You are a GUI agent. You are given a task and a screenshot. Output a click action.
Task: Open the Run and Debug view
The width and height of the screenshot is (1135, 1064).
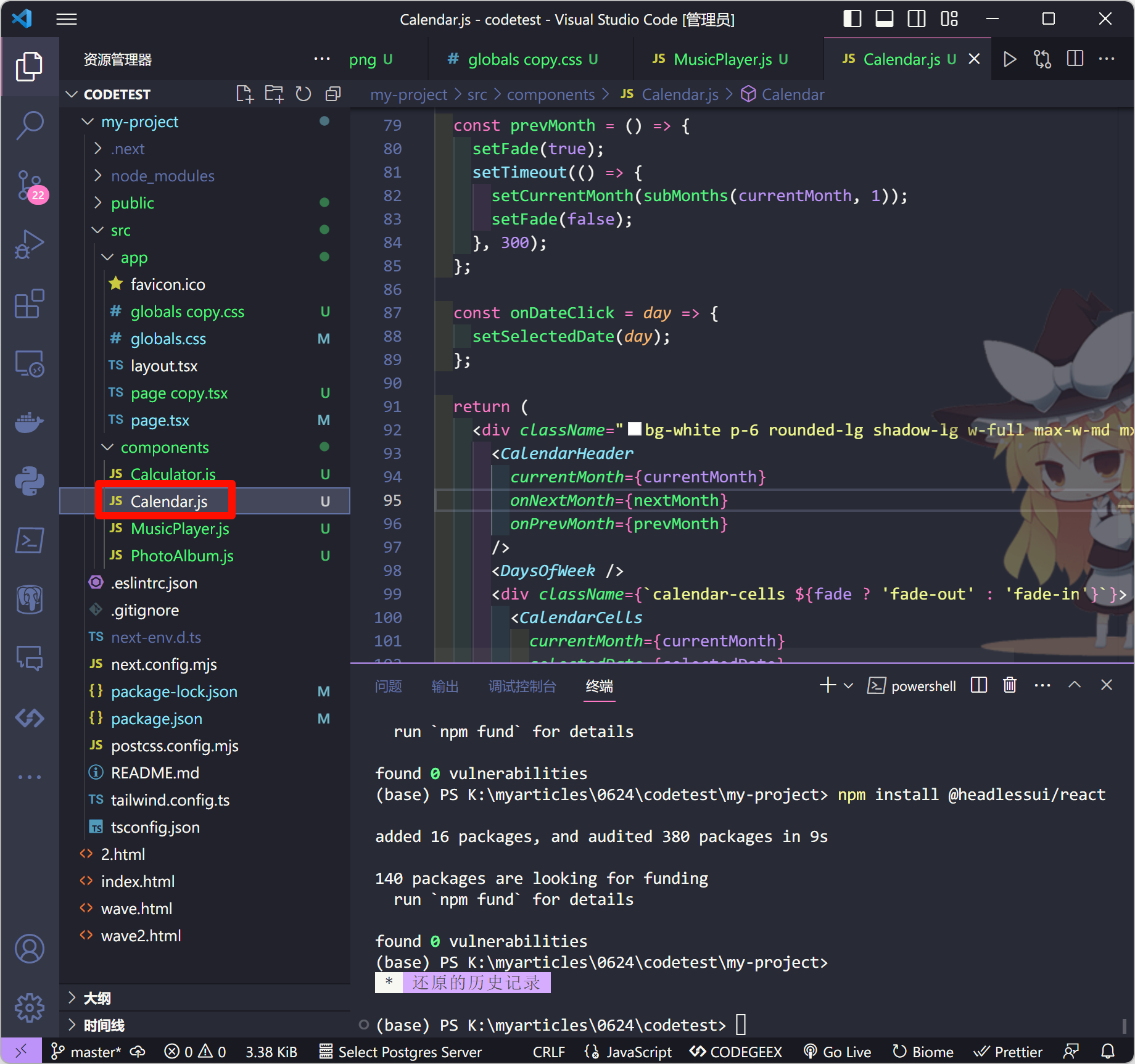pyautogui.click(x=29, y=245)
